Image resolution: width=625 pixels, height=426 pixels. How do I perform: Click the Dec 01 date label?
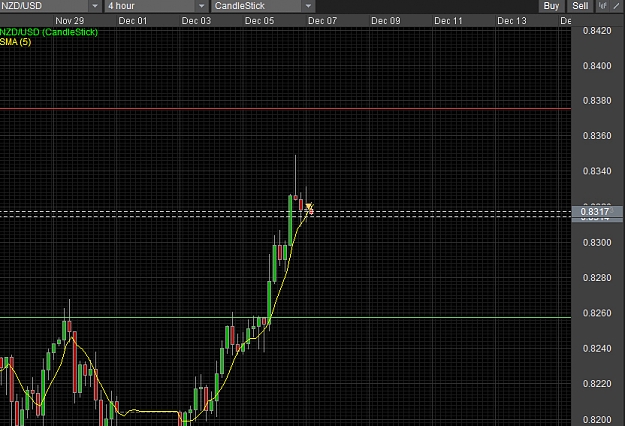[x=133, y=21]
